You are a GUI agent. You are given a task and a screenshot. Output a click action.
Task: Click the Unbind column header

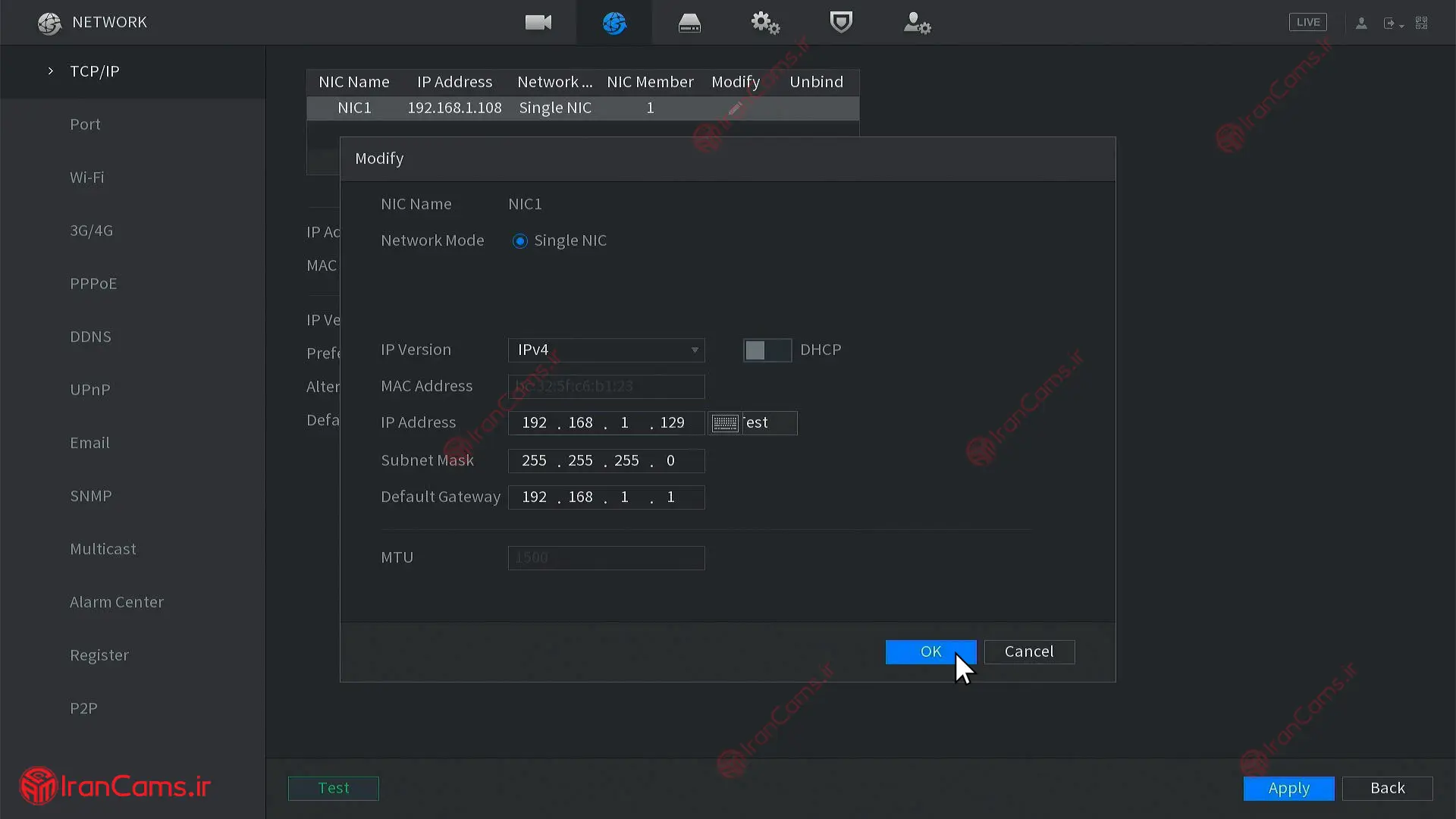coord(816,82)
